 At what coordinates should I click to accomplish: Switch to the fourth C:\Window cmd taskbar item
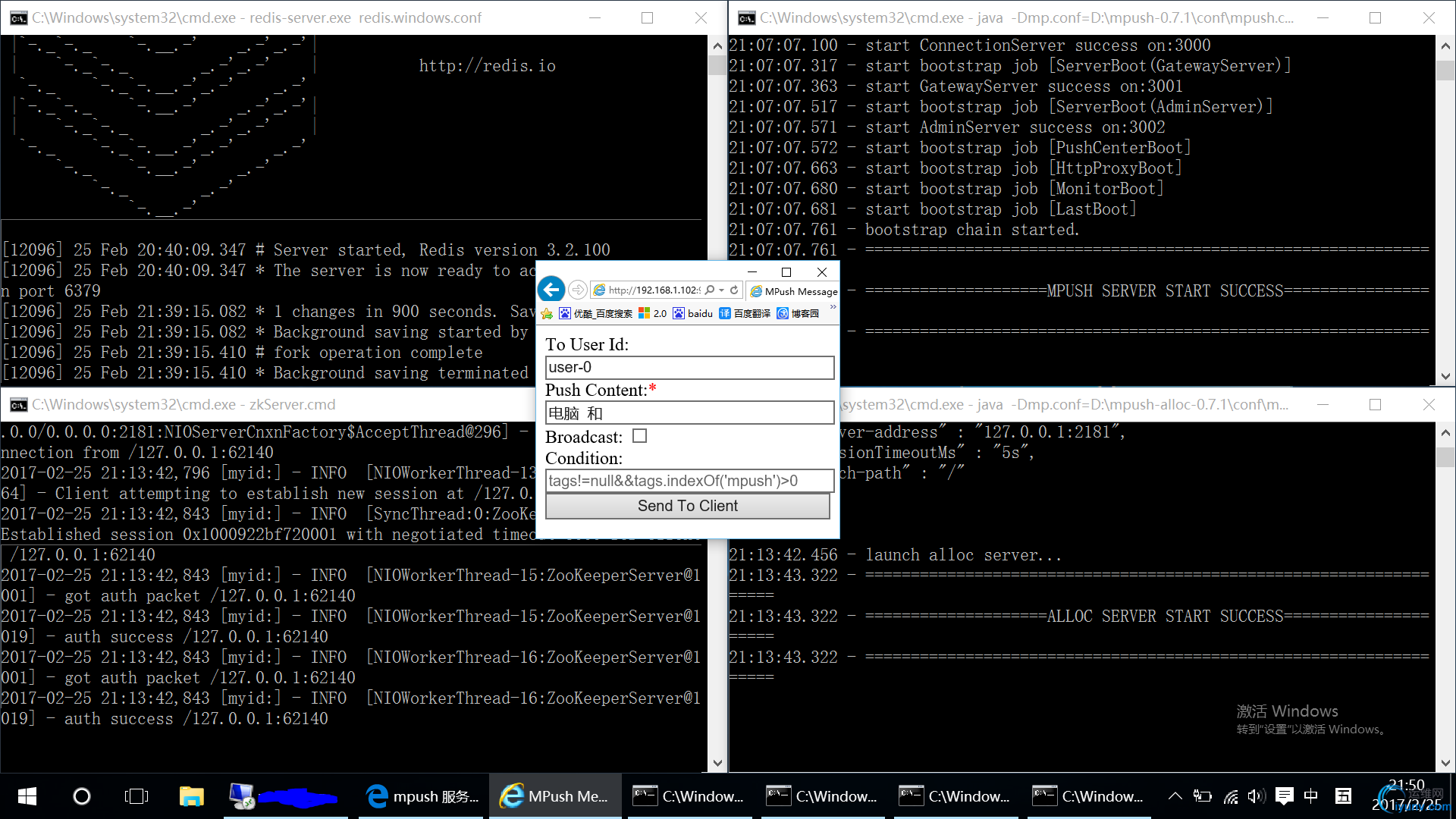(x=1087, y=796)
